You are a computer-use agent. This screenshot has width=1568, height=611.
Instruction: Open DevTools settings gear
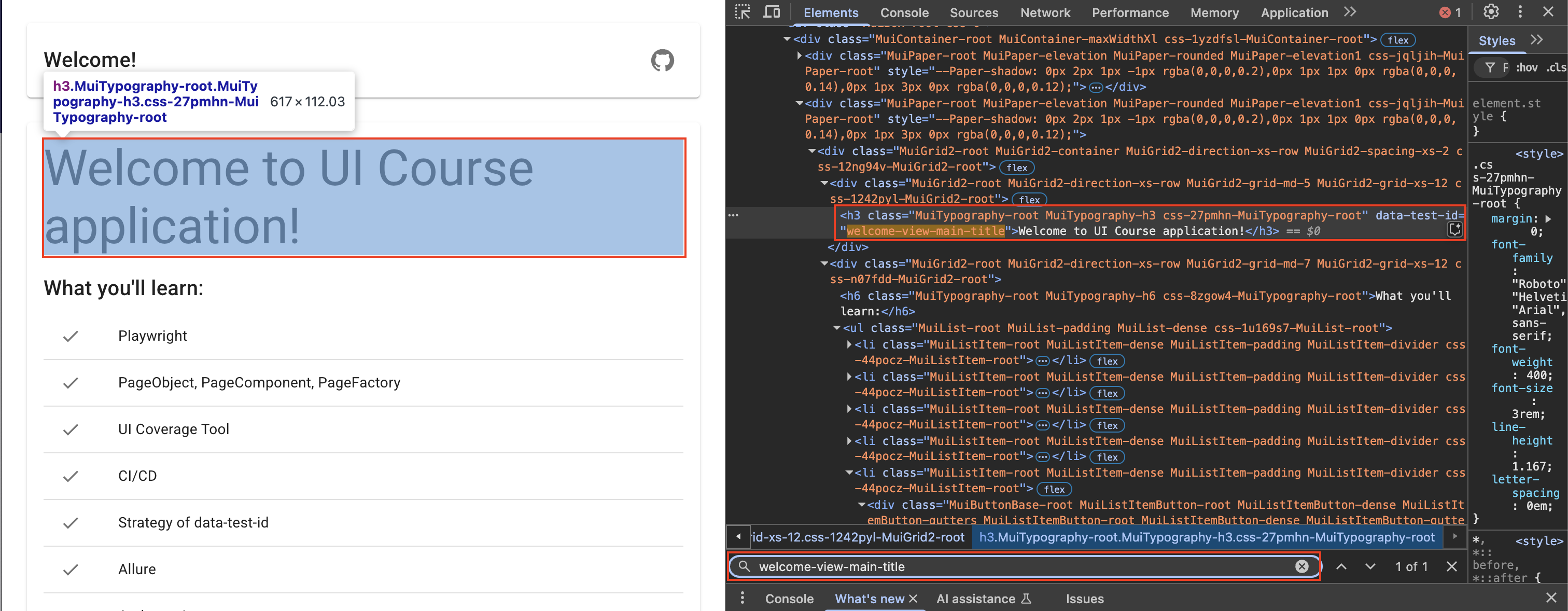pos(1491,12)
